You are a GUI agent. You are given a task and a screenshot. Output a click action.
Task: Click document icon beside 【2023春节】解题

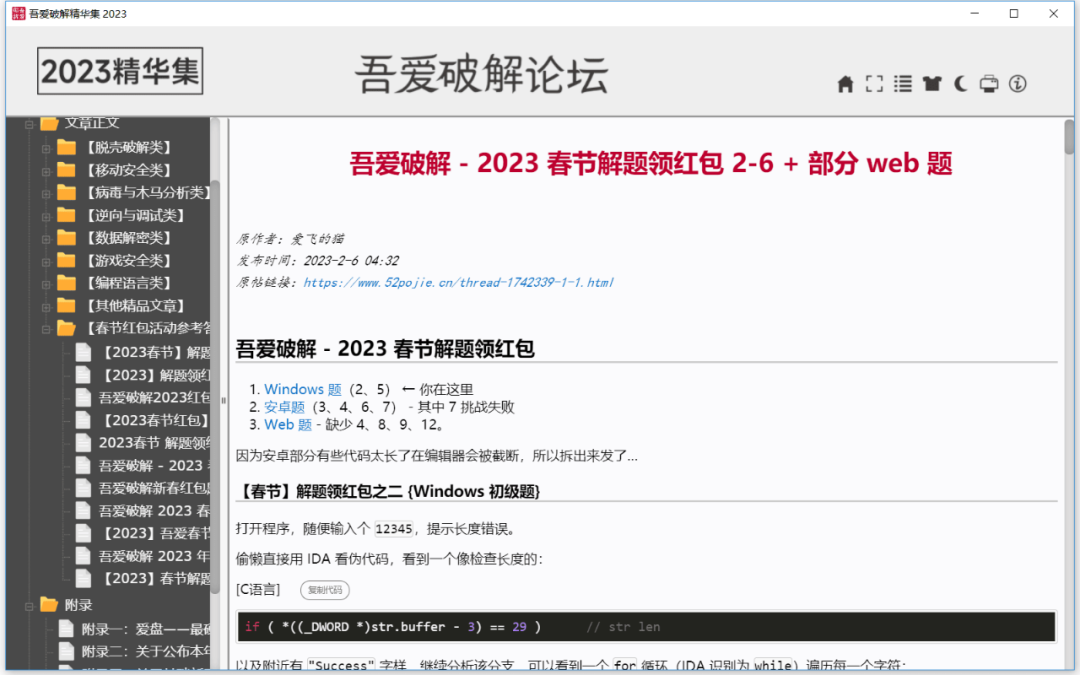83,352
